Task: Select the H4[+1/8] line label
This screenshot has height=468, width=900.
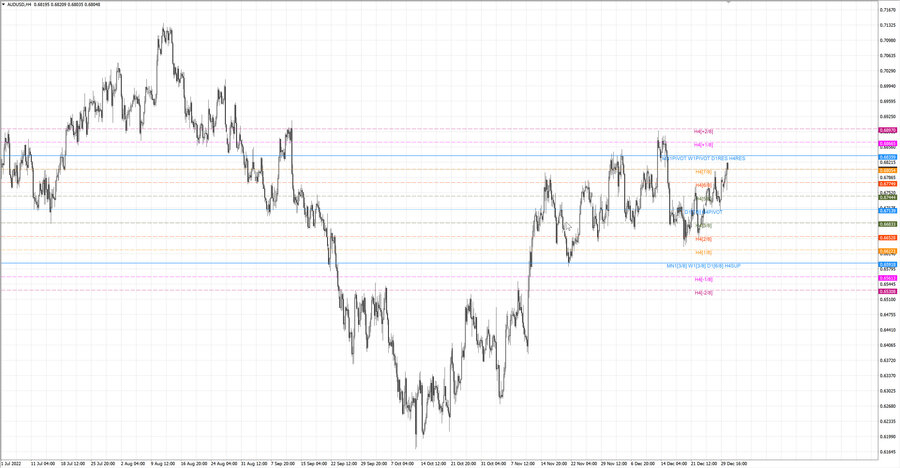Action: [704, 145]
